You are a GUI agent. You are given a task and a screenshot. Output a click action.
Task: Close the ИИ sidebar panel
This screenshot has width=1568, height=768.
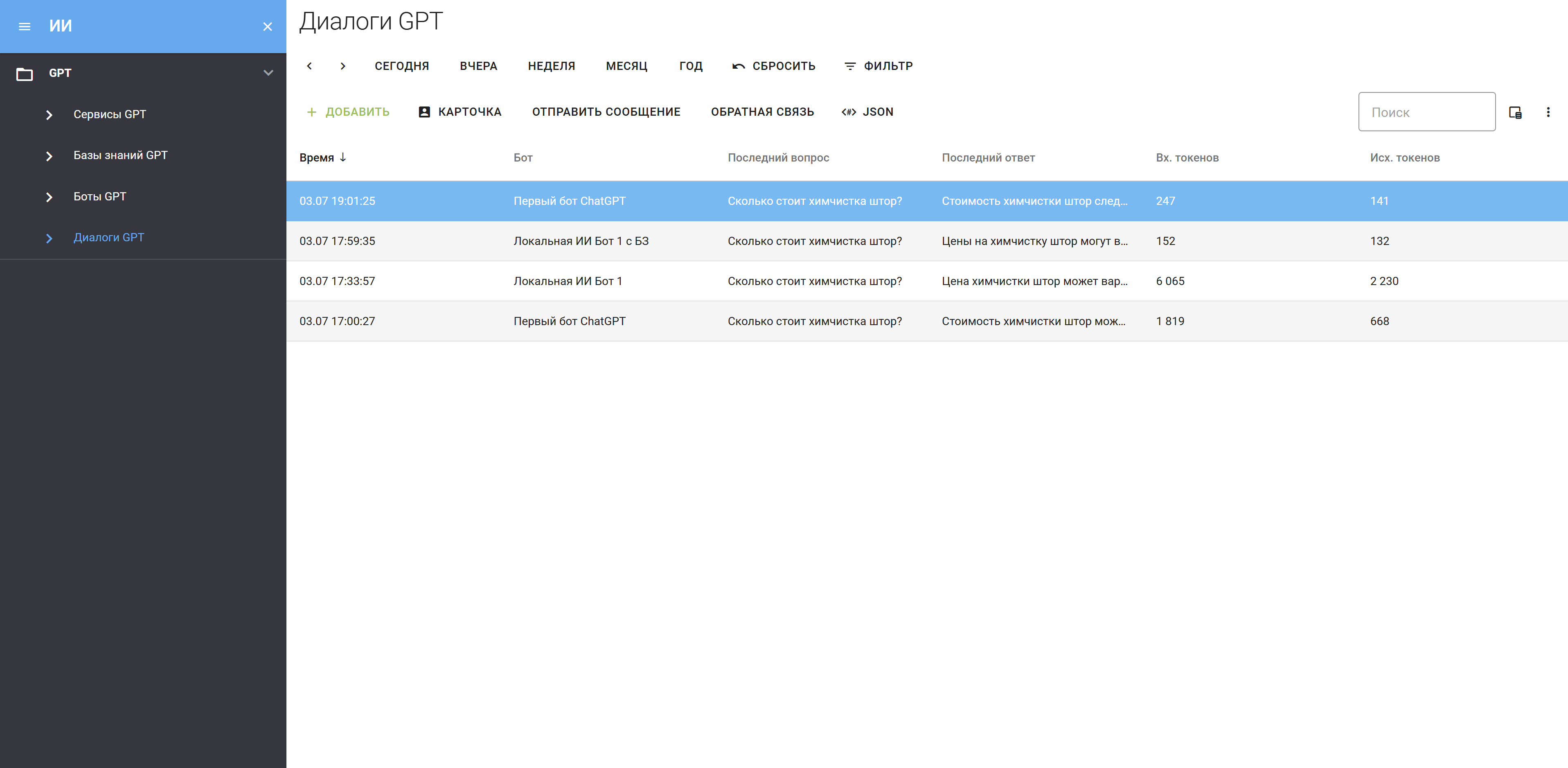tap(267, 26)
